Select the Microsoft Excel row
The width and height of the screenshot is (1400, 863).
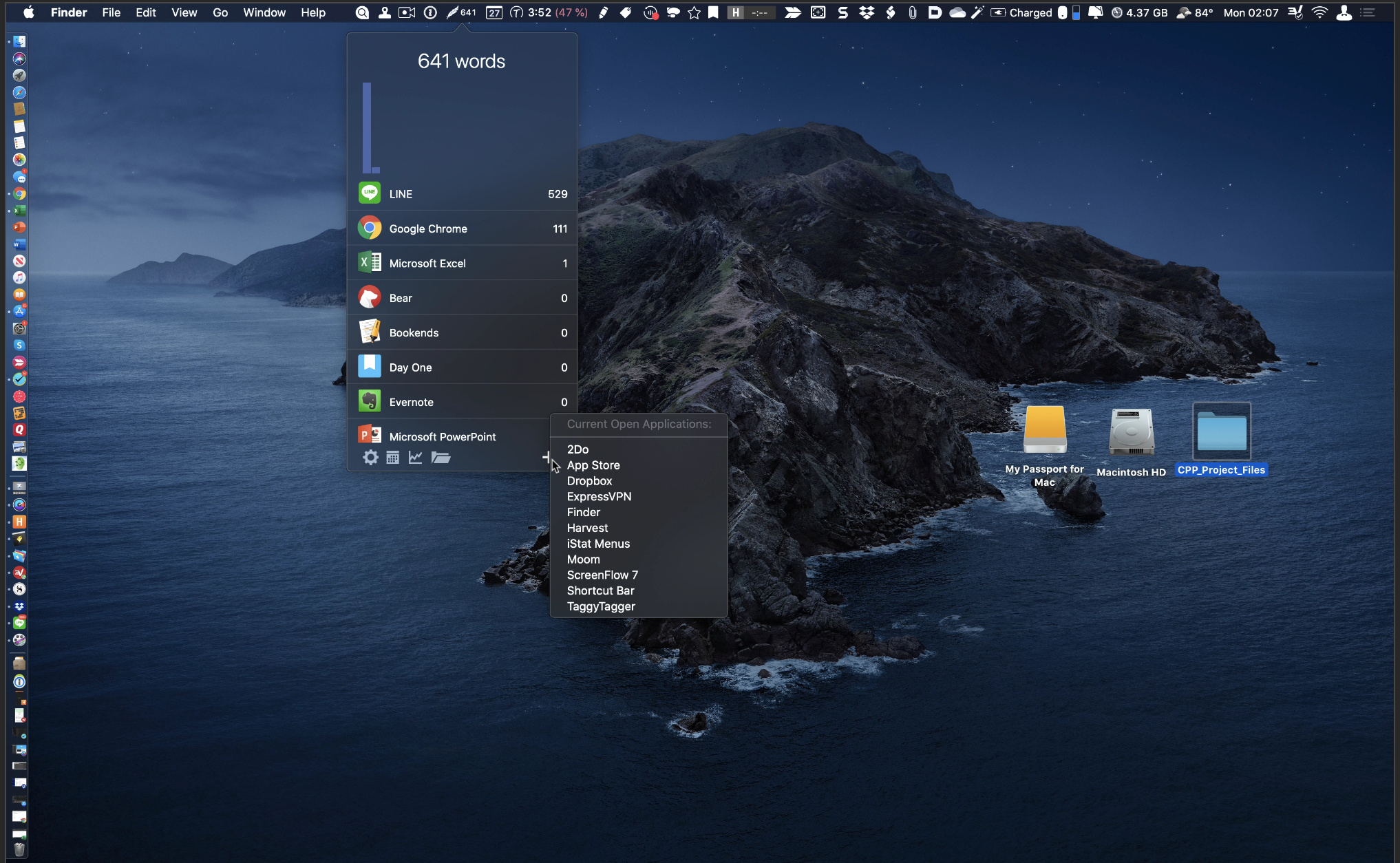(x=462, y=263)
